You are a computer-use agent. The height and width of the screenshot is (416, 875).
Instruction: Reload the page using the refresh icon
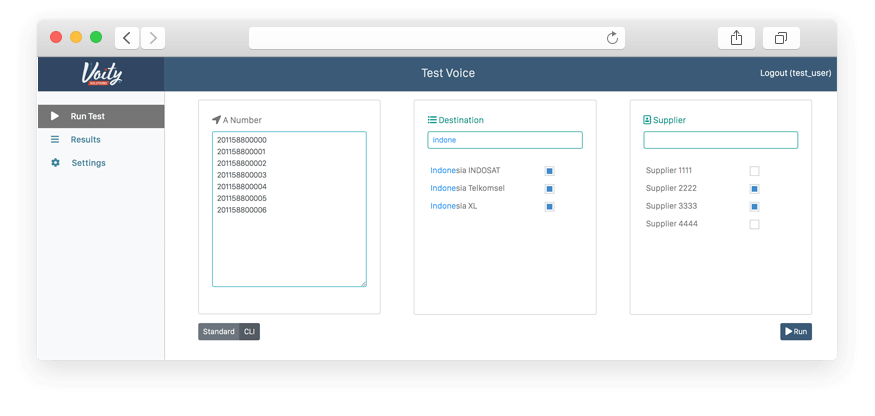tap(612, 38)
